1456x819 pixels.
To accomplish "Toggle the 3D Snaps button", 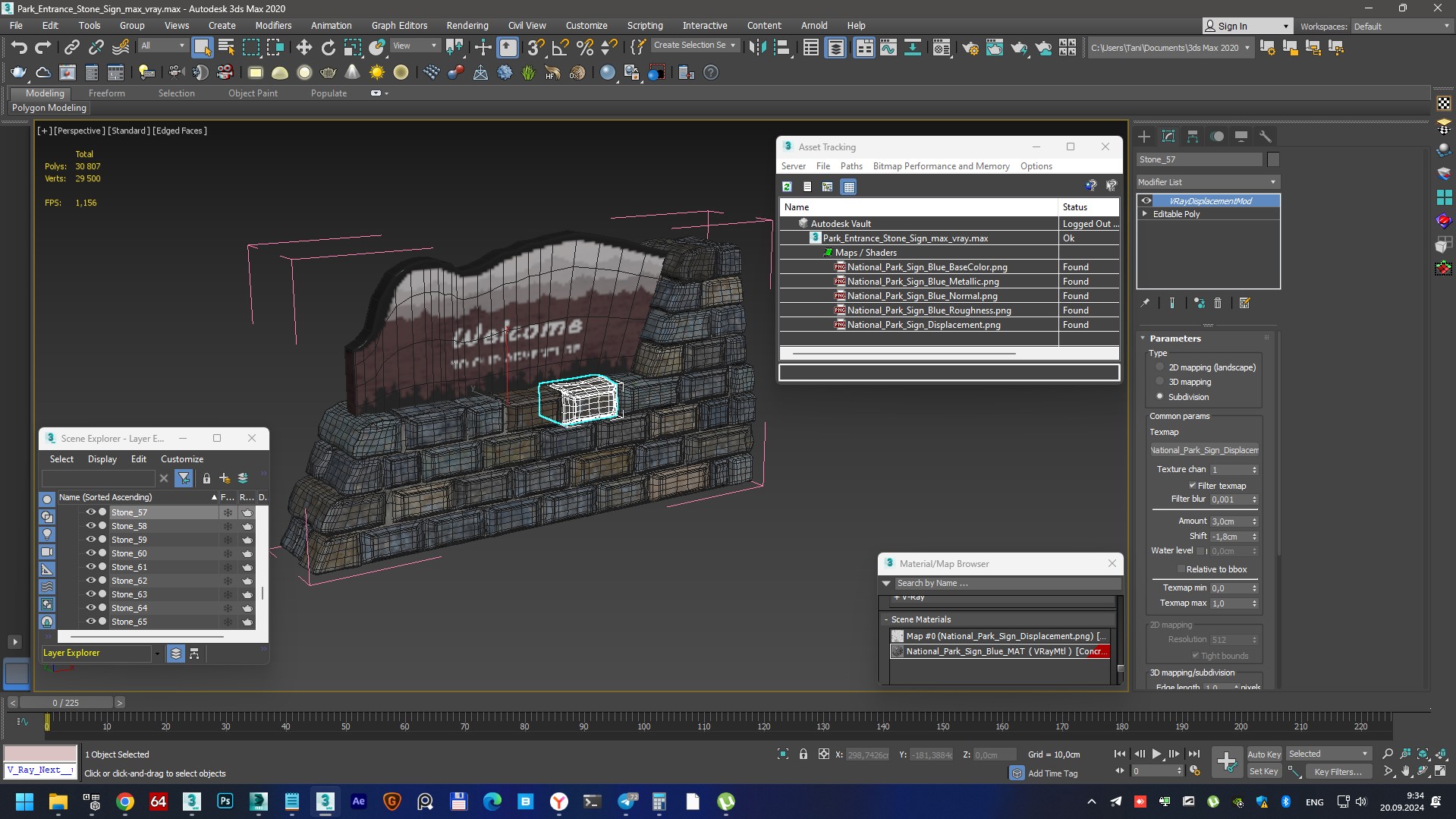I will coord(536,48).
